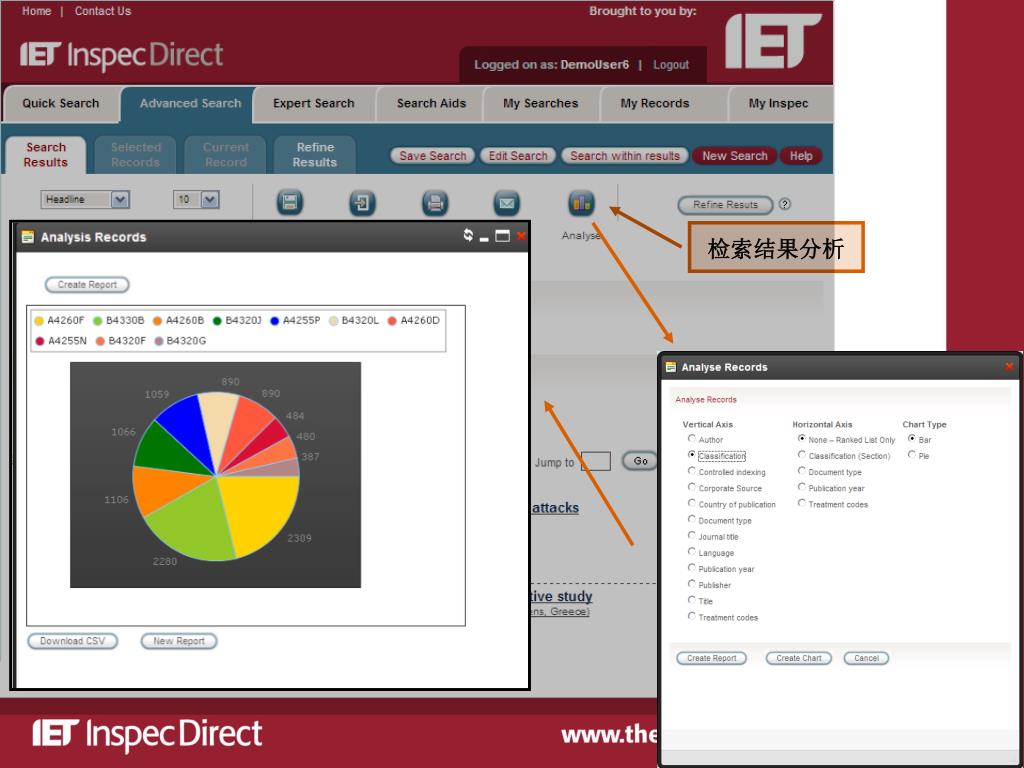Select Classification vertical axis radio
The height and width of the screenshot is (768, 1024).
tap(692, 455)
